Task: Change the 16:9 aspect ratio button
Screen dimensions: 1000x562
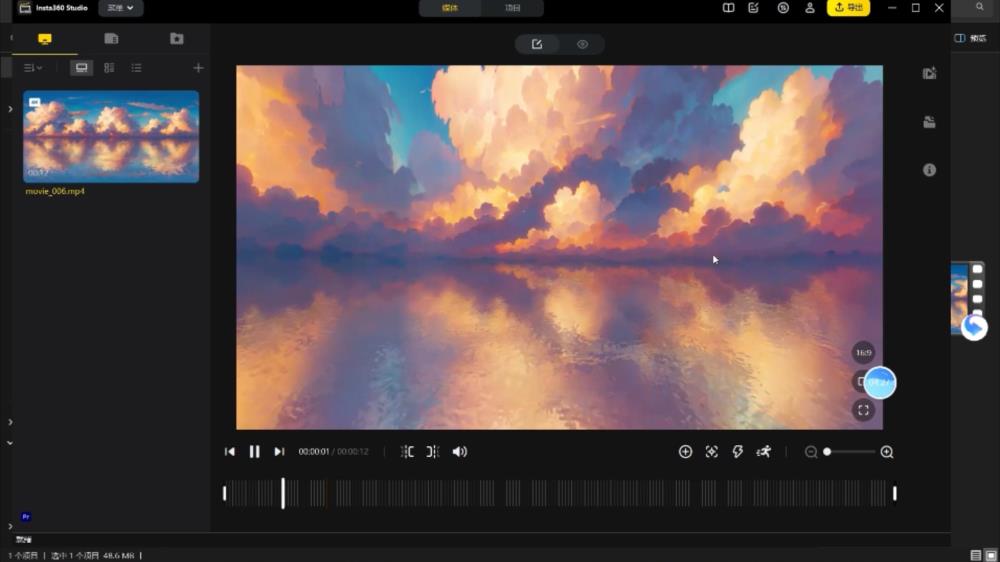Action: pos(863,353)
